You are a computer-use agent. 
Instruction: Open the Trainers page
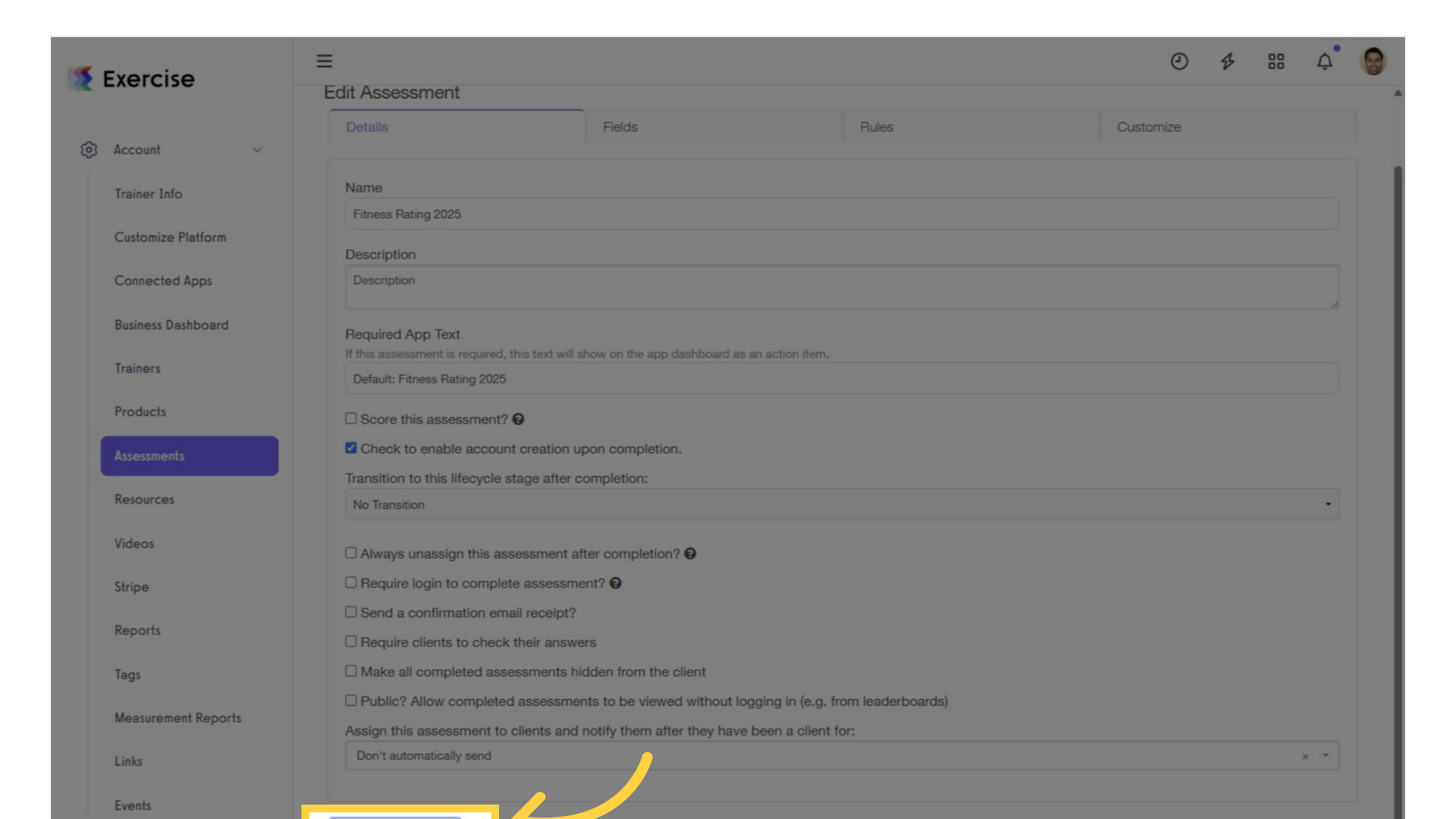137,369
